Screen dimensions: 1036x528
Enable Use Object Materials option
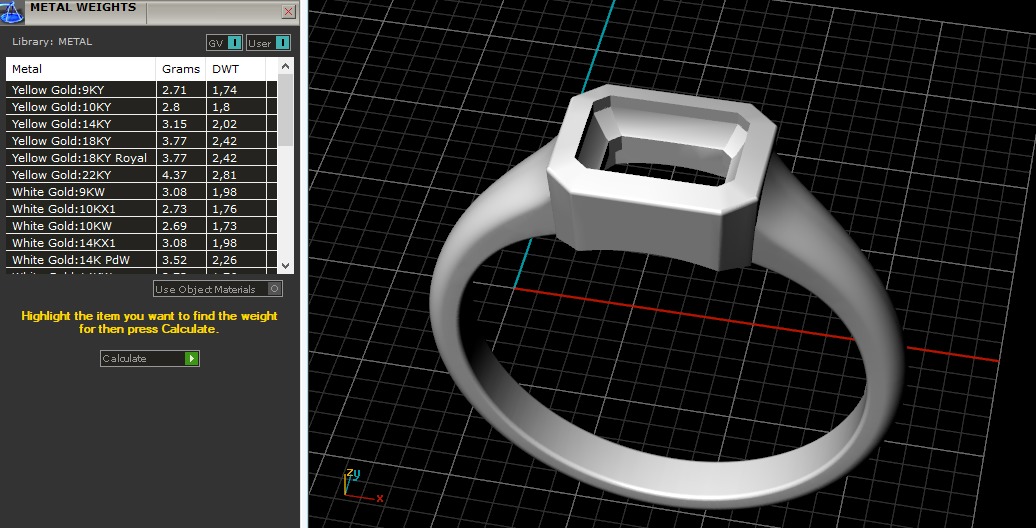(x=218, y=289)
